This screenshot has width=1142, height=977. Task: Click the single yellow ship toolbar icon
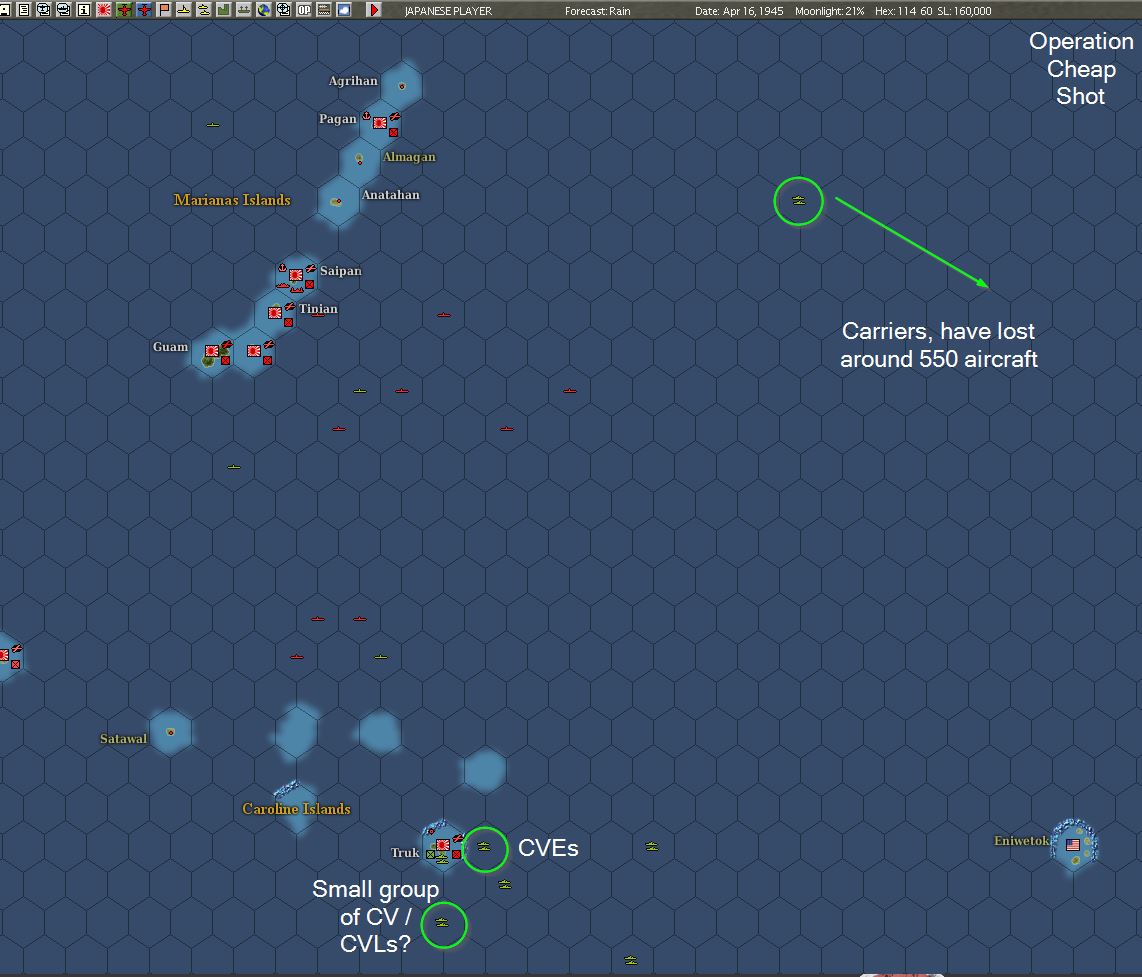184,10
